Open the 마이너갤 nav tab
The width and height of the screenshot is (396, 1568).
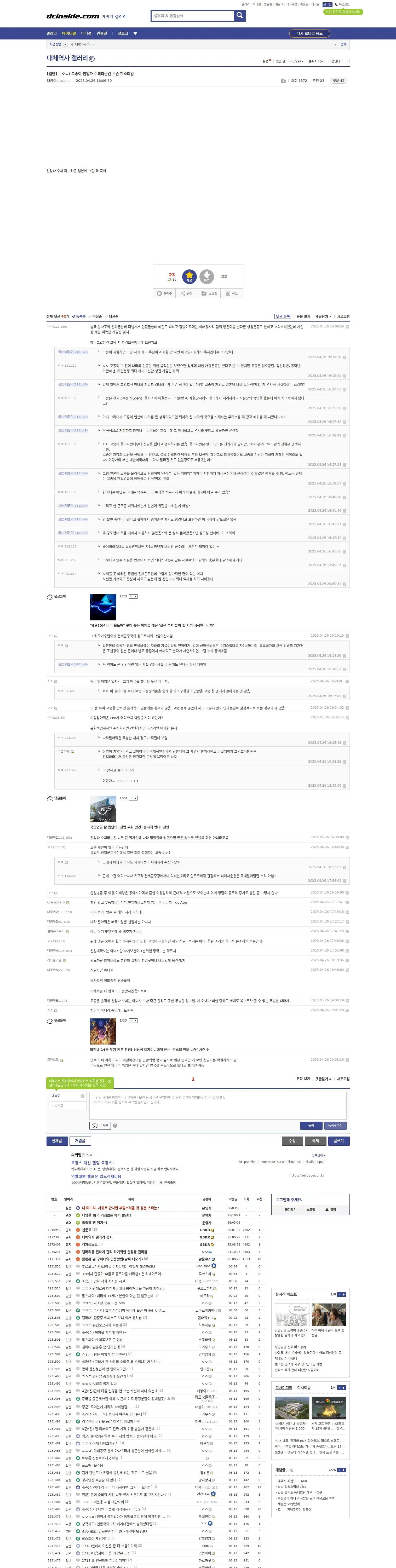[69, 33]
